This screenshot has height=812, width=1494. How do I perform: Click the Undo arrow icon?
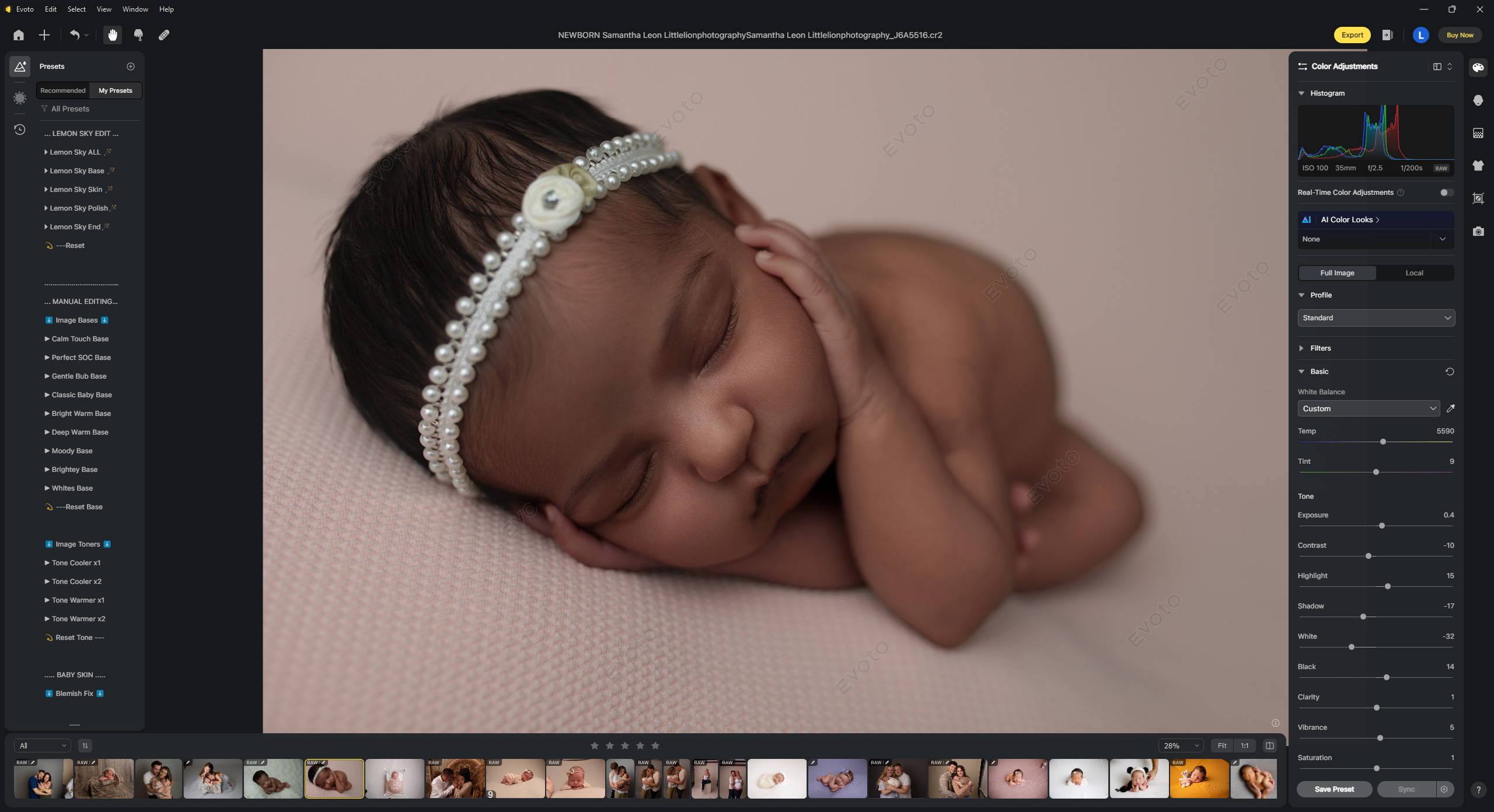(75, 35)
